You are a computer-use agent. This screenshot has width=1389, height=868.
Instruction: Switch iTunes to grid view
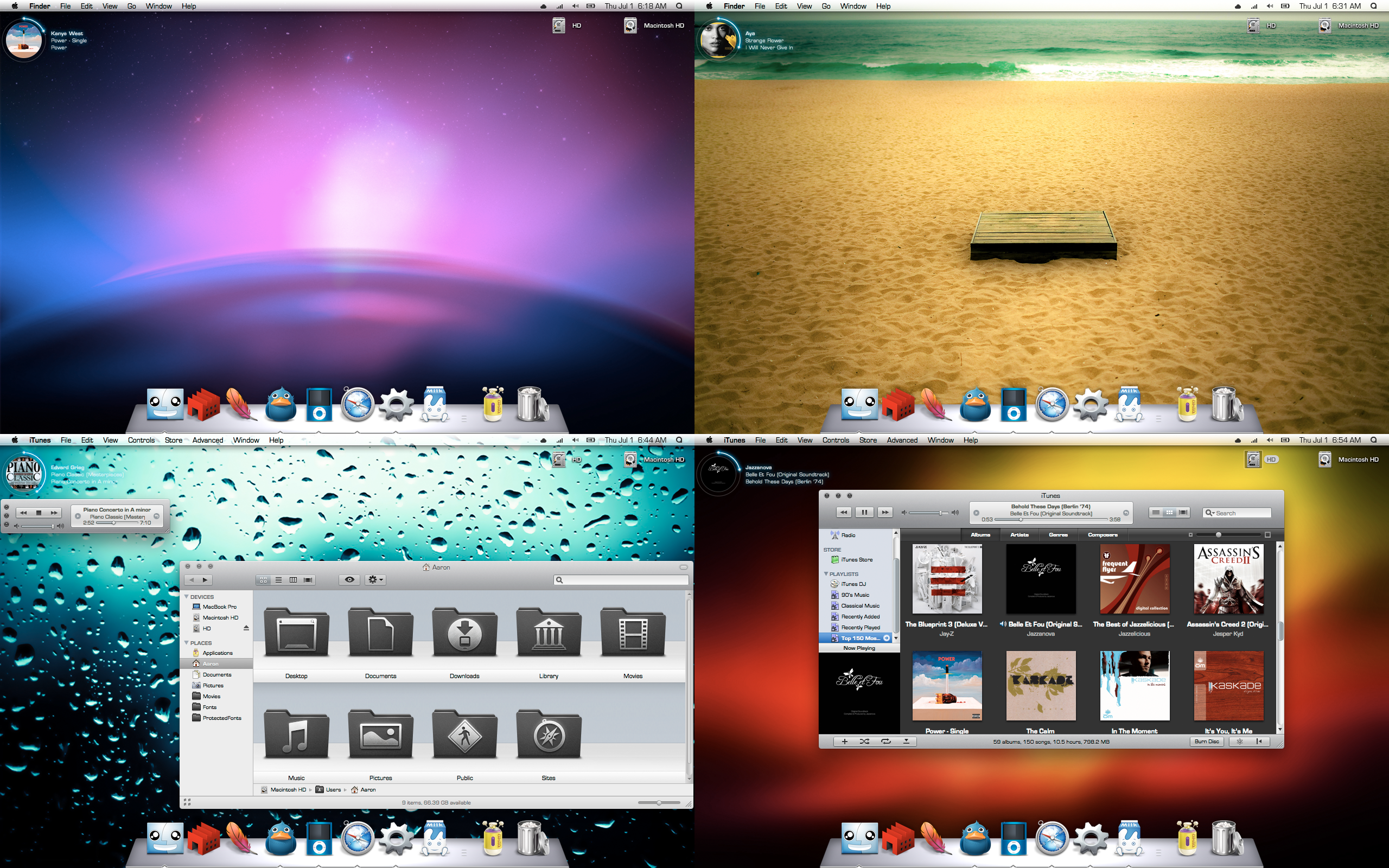pyautogui.click(x=1169, y=512)
